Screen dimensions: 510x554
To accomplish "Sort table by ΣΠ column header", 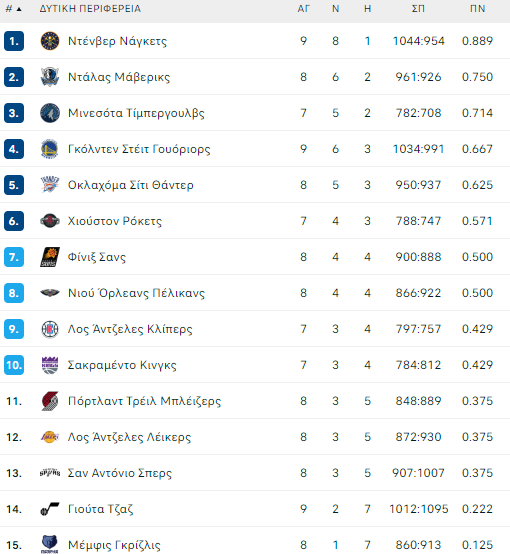I will [418, 9].
